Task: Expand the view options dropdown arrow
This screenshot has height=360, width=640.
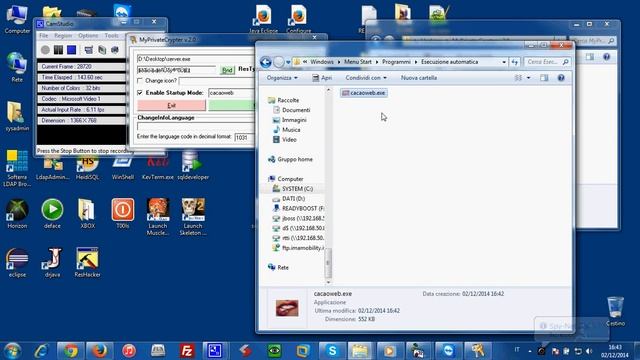Action: click(x=528, y=78)
